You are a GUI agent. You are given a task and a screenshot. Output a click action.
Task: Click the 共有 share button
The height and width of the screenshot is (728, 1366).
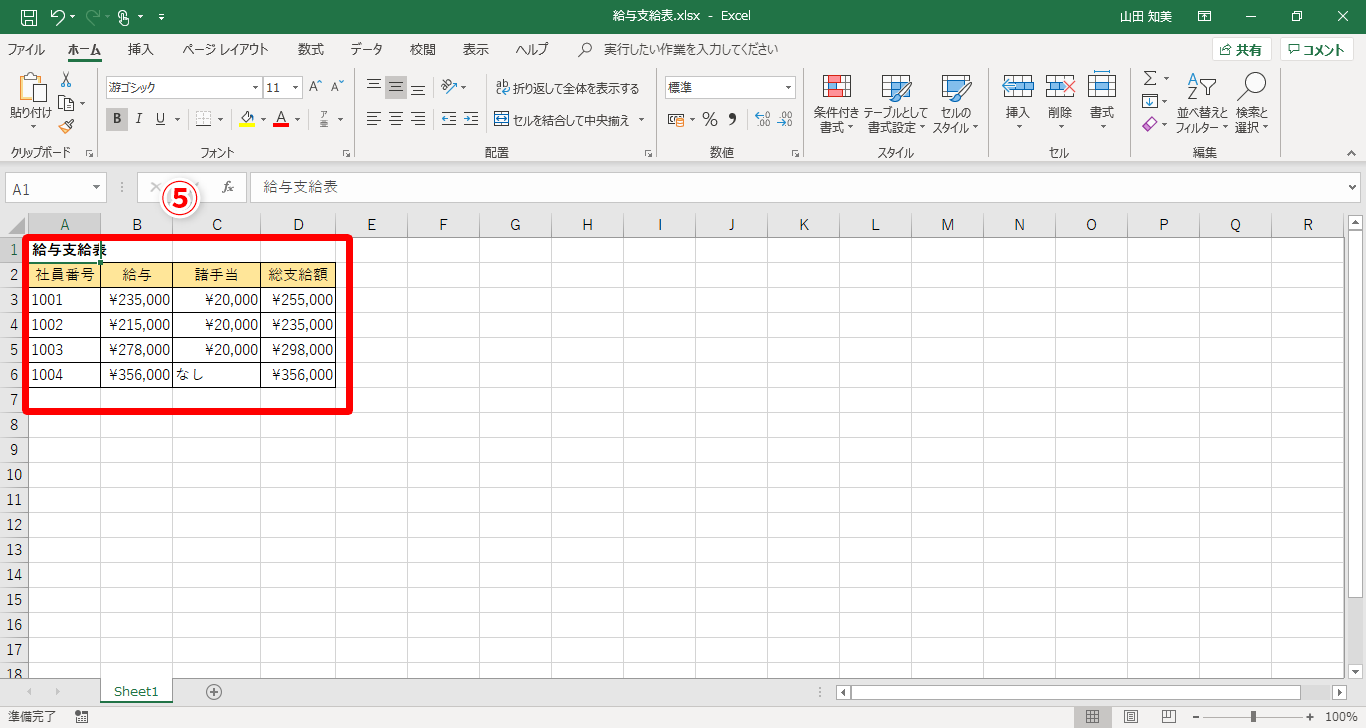tap(1242, 50)
